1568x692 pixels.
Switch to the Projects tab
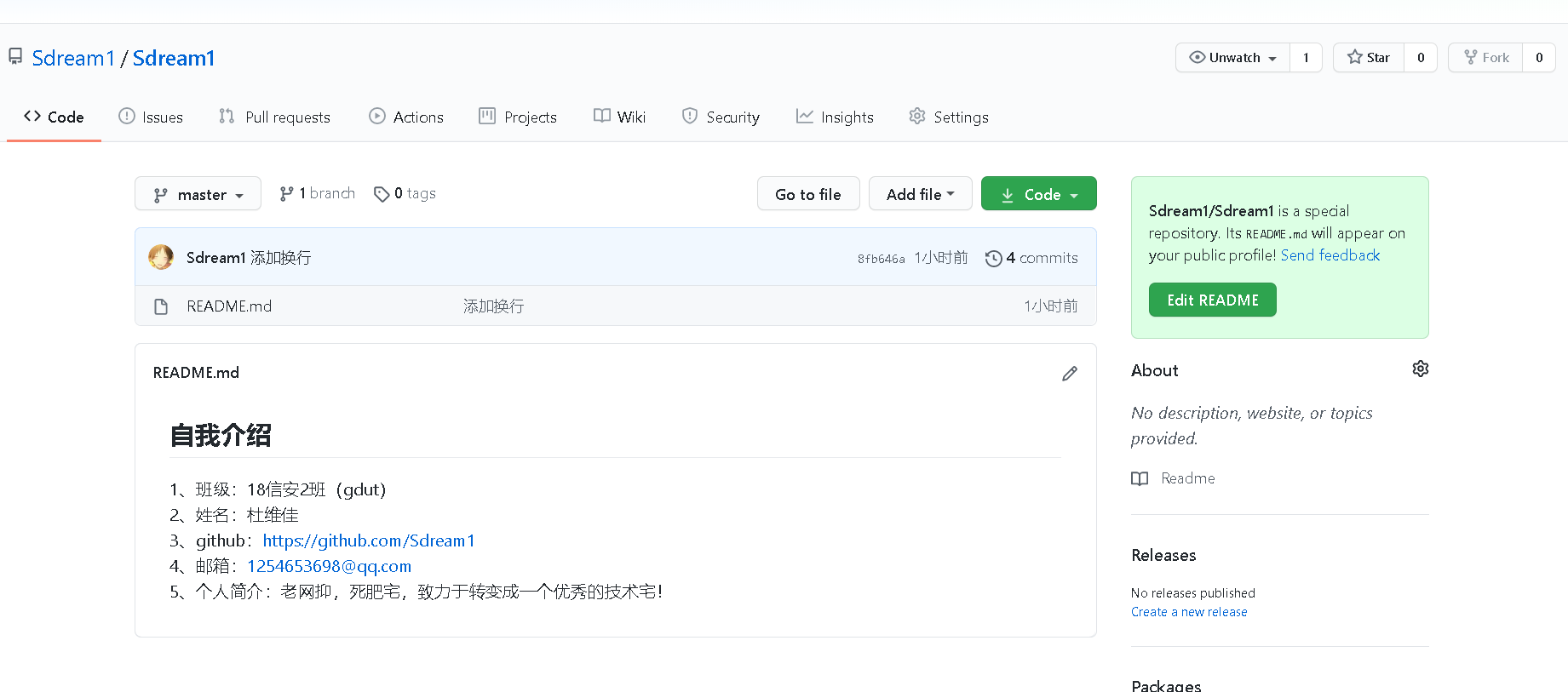(518, 117)
